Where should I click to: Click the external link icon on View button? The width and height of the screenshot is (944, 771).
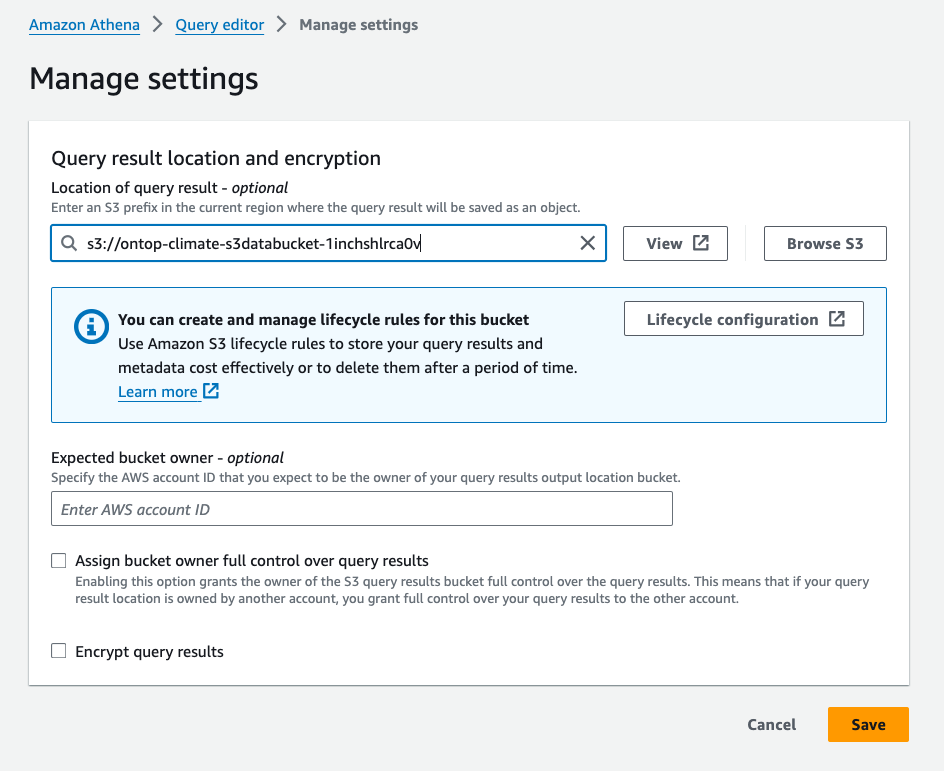point(702,243)
